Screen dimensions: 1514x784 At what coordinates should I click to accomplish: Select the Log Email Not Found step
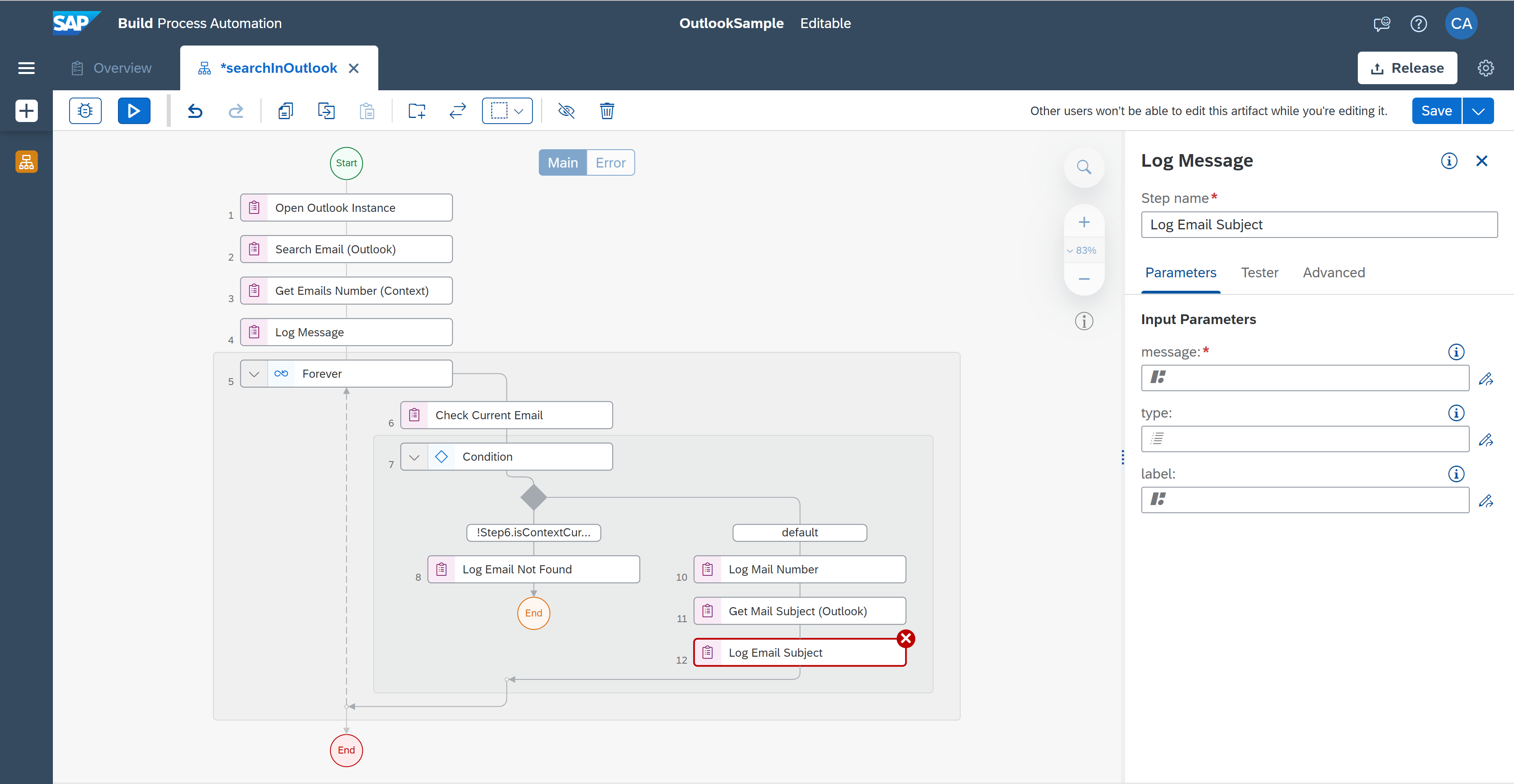(x=534, y=569)
